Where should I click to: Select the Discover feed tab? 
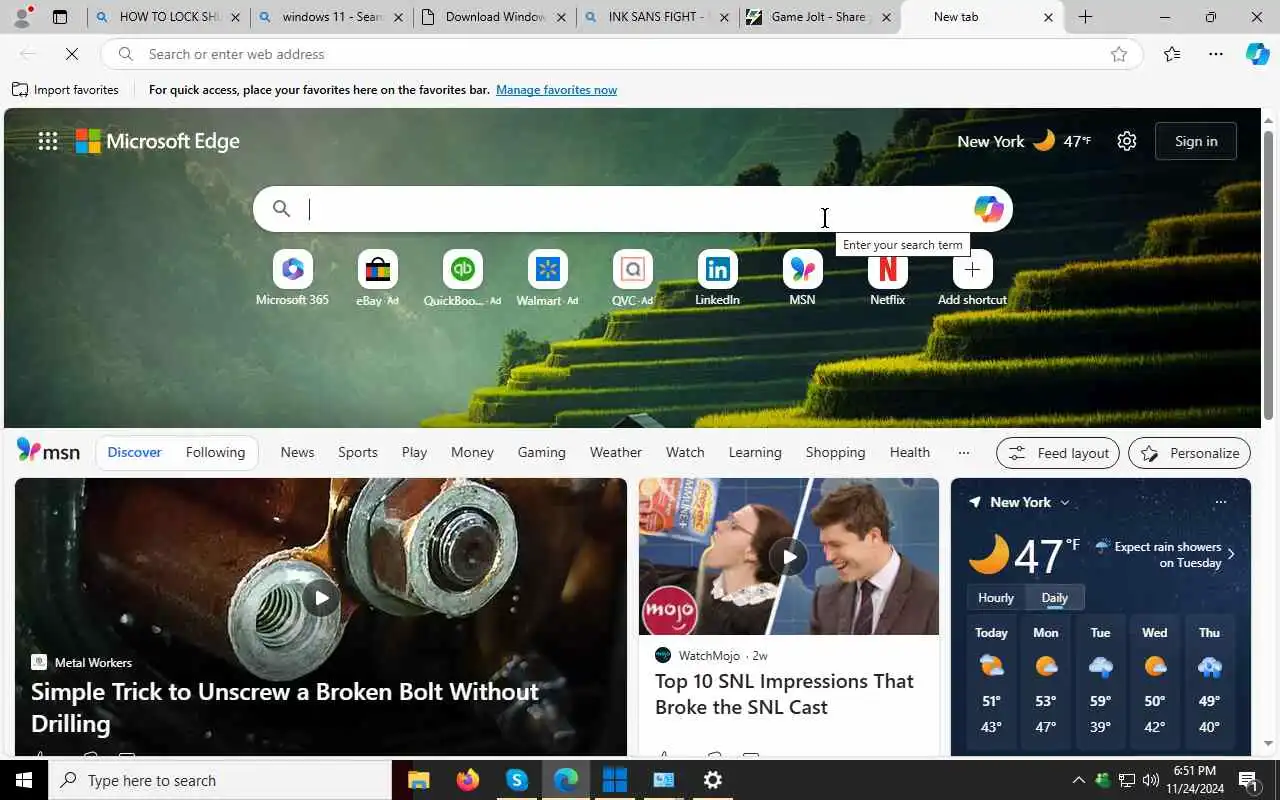tap(134, 452)
